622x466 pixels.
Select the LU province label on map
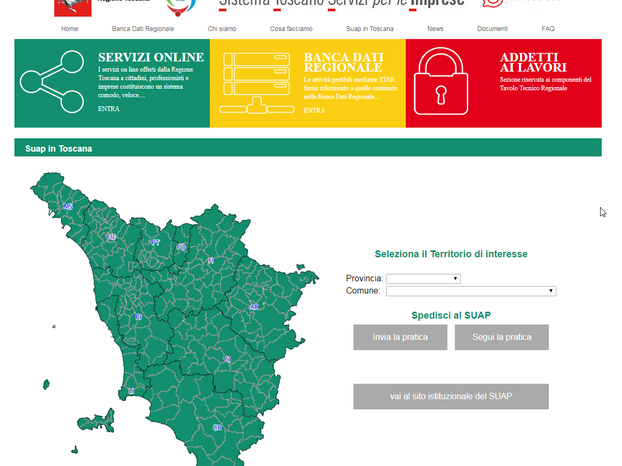pos(111,237)
